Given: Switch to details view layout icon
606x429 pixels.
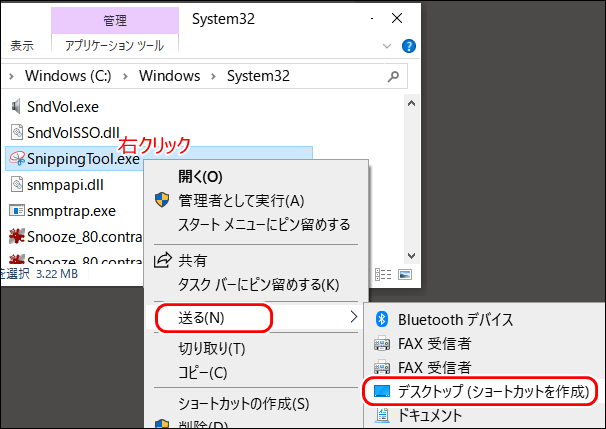Looking at the screenshot, I should (x=383, y=274).
